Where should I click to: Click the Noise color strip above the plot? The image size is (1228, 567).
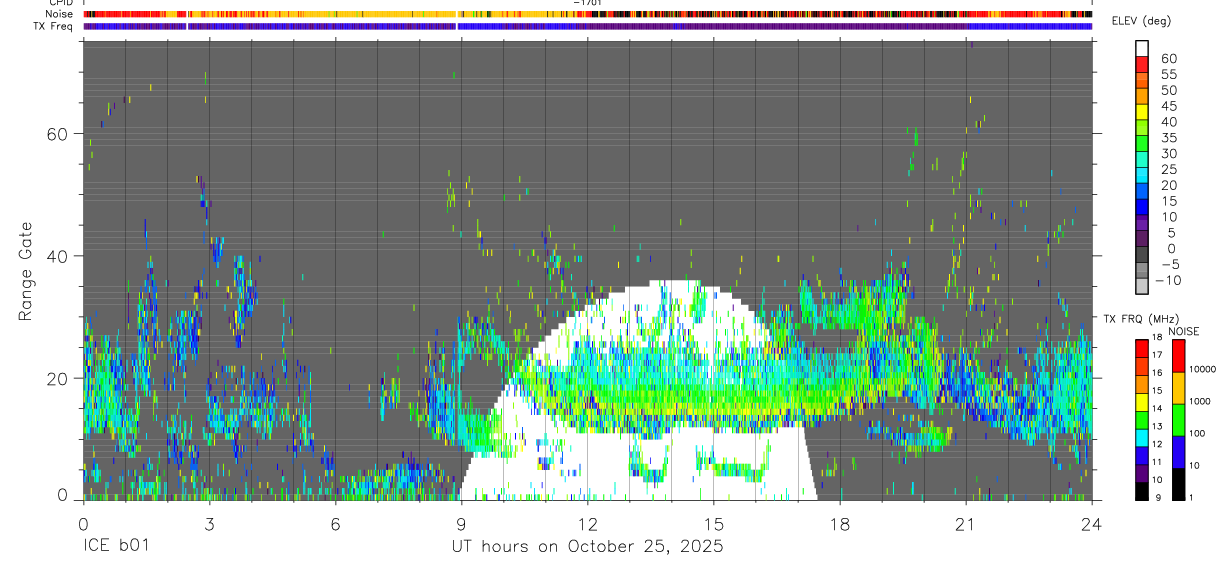(x=588, y=14)
